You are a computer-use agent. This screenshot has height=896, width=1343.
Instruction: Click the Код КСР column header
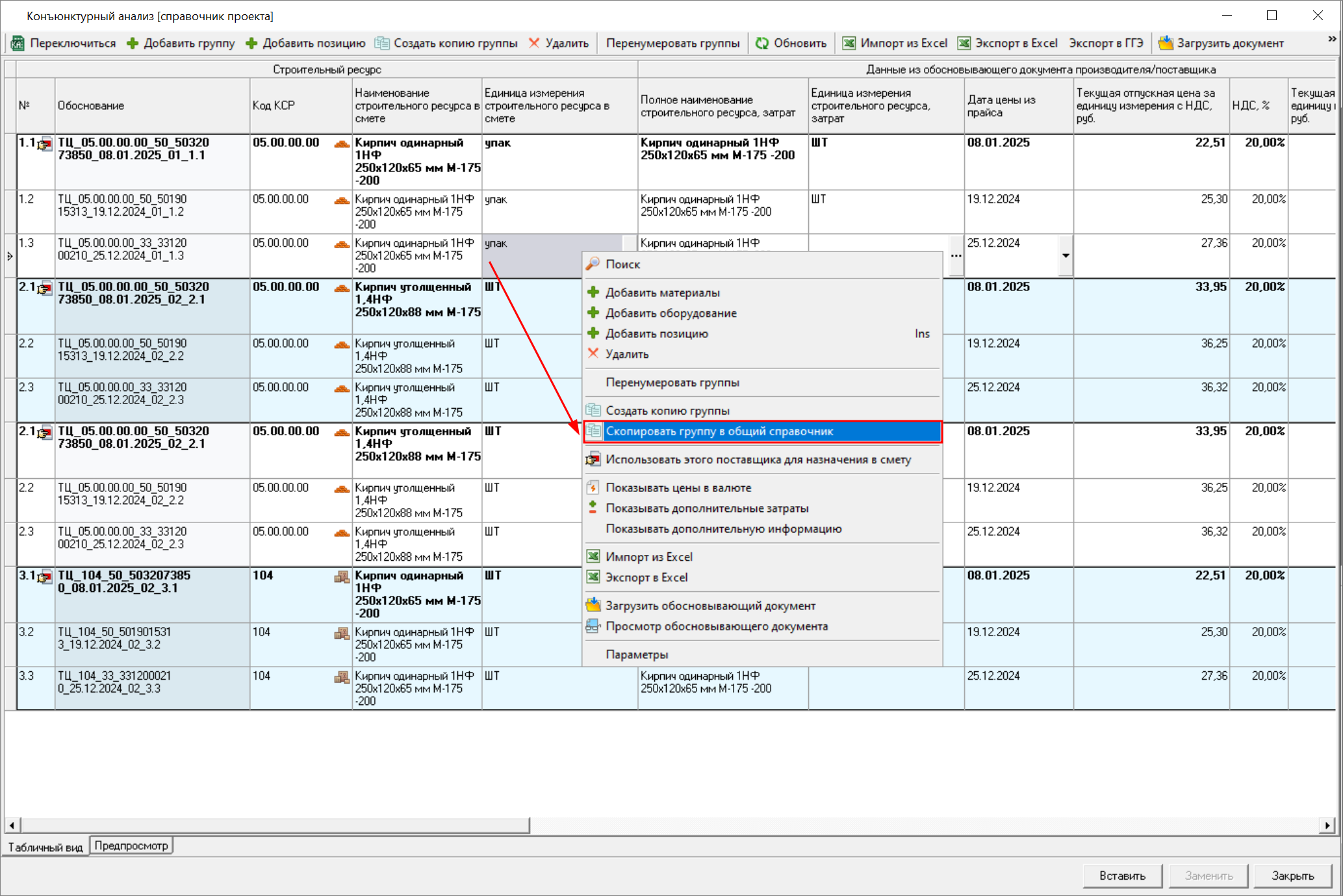coord(301,106)
